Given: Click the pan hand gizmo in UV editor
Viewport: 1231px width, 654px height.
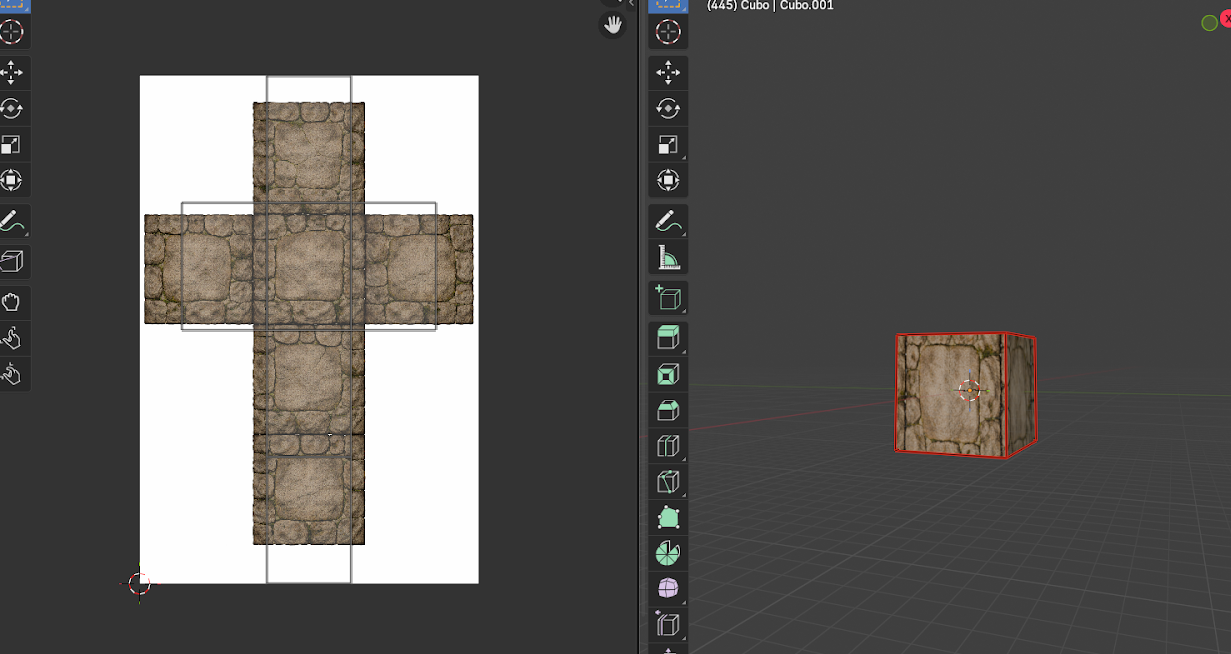Looking at the screenshot, I should coord(611,25).
